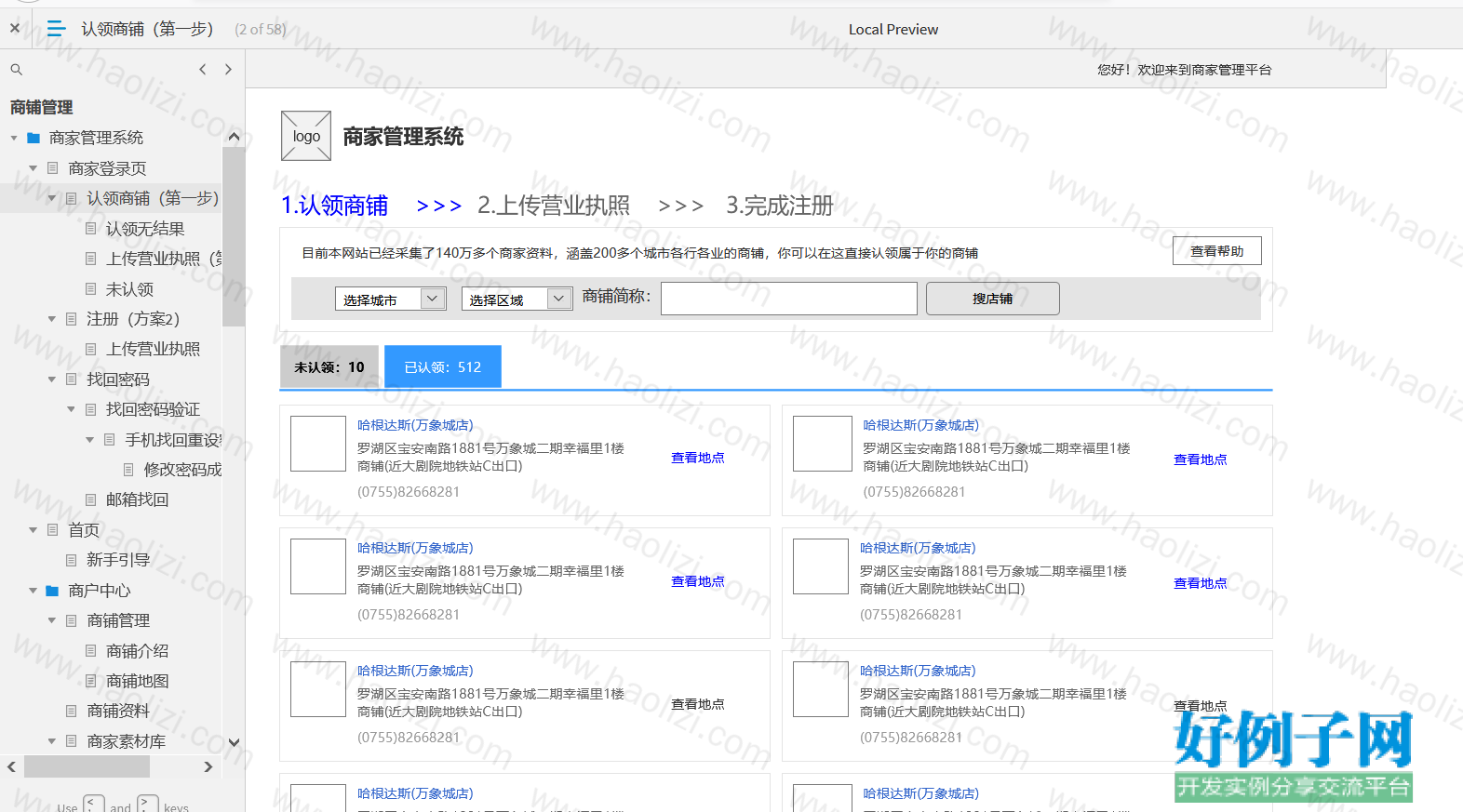1463x812 pixels.
Task: Collapse the 注册（方案2）tree node
Action: [51, 319]
